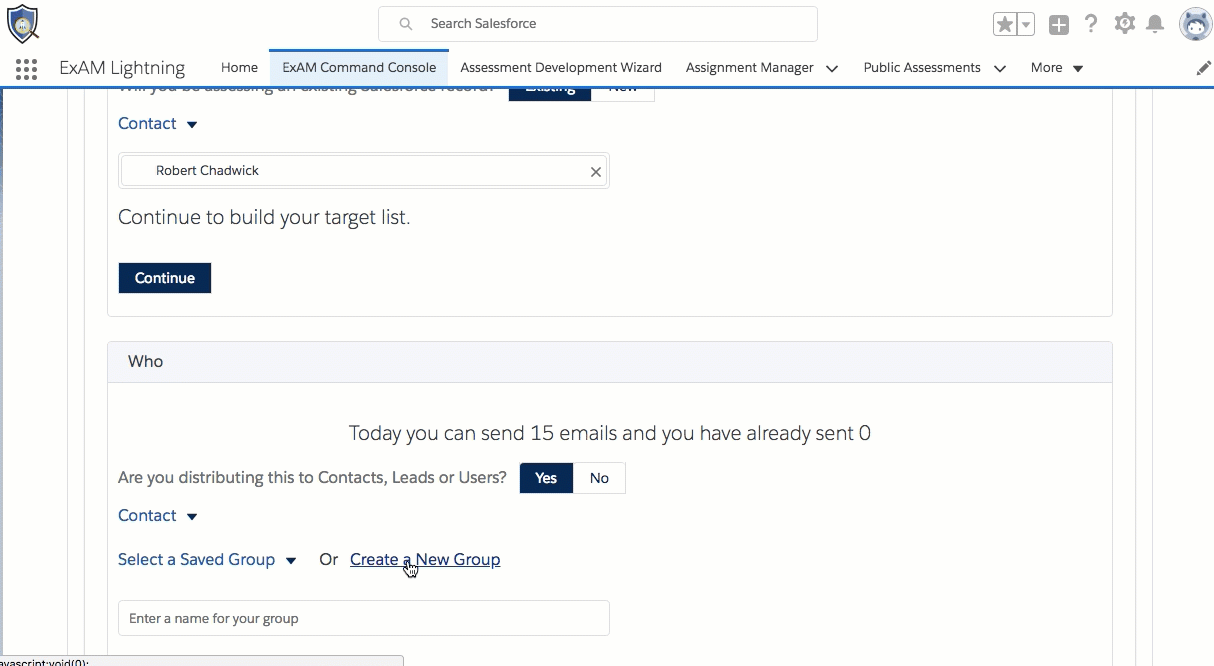Click the Who section header
This screenshot has width=1214, height=666.
pyautogui.click(x=610, y=362)
